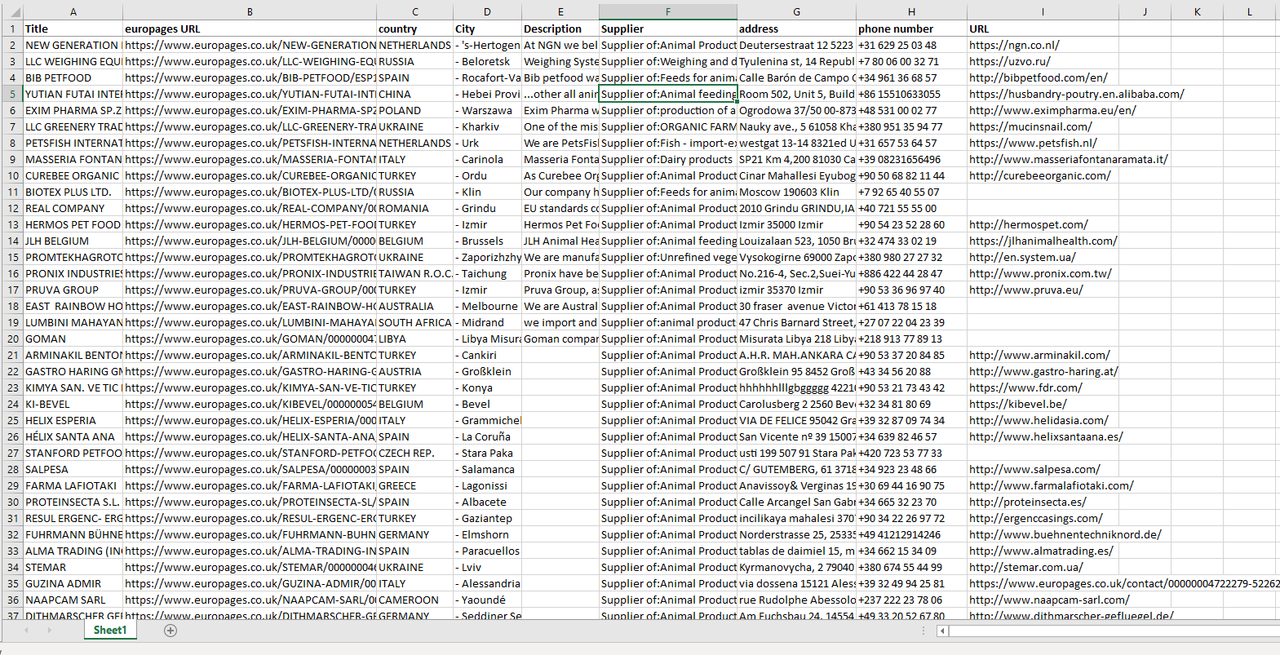Select the 'REAL COMPANY' cell
The height and width of the screenshot is (655, 1280).
pos(73,208)
